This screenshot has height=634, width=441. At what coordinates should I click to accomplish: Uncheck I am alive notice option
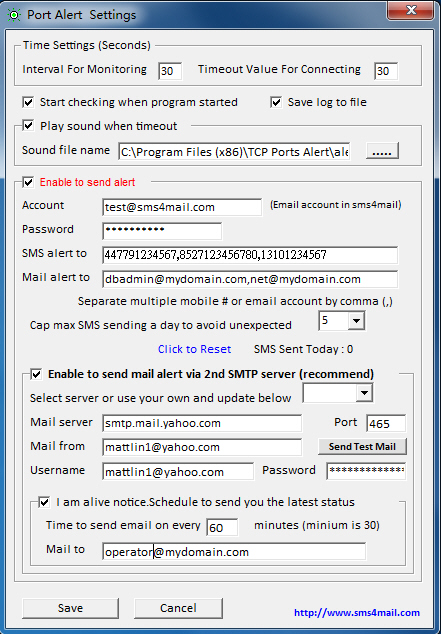pyautogui.click(x=44, y=502)
